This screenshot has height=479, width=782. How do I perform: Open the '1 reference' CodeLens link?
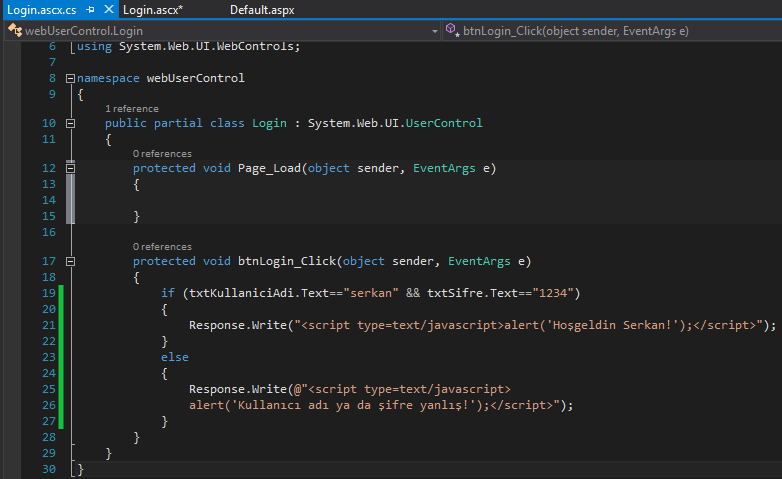point(132,109)
